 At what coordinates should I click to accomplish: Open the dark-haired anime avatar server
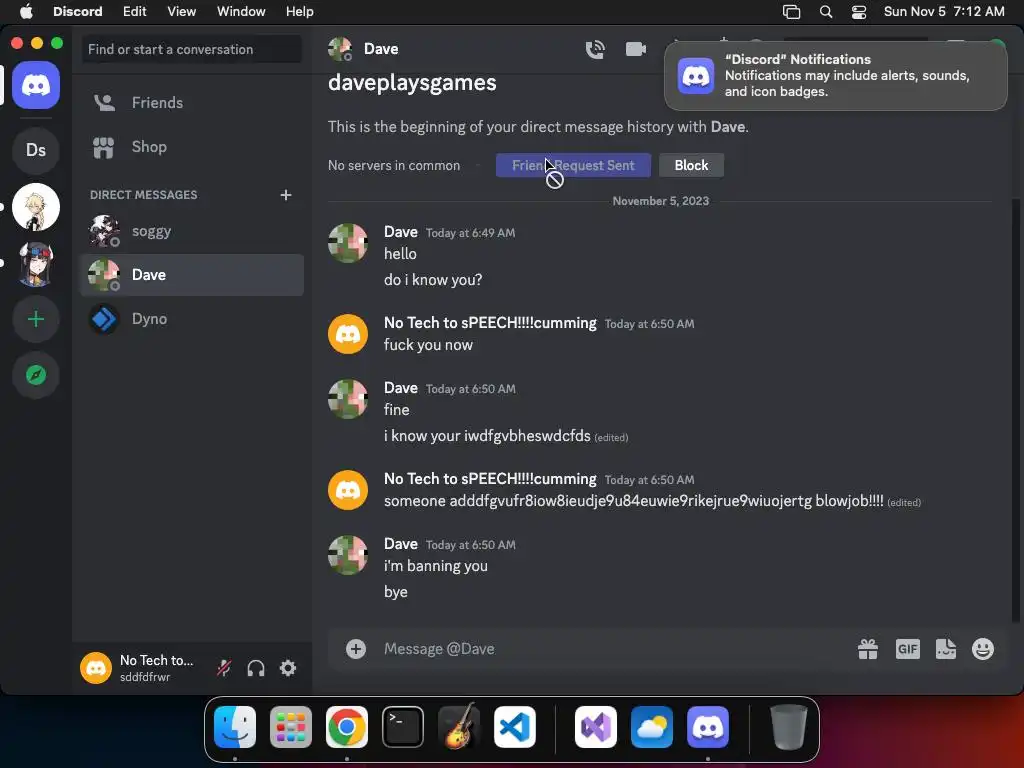click(36, 263)
